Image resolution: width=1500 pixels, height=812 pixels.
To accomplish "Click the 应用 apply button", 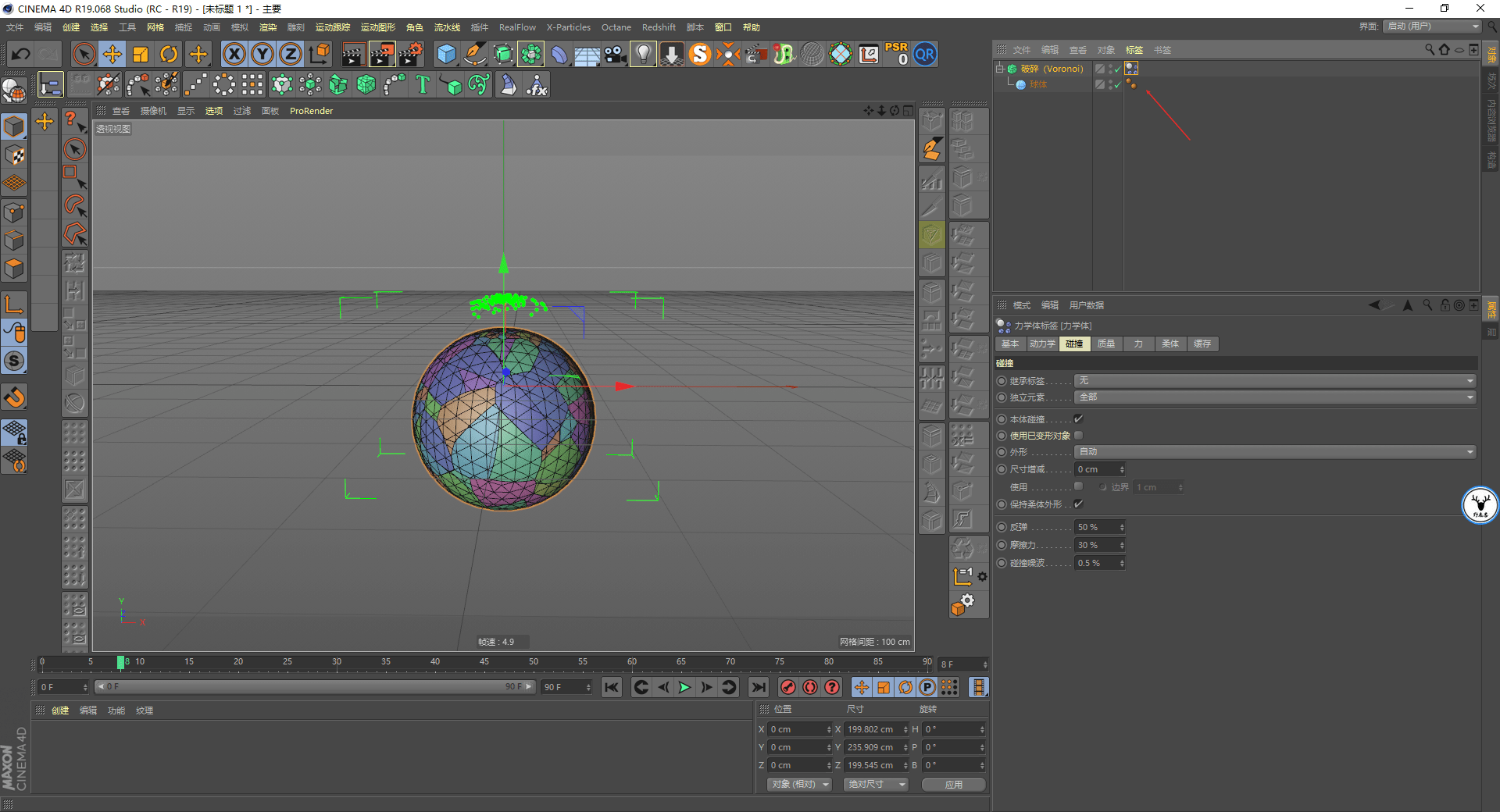I will coord(953,785).
